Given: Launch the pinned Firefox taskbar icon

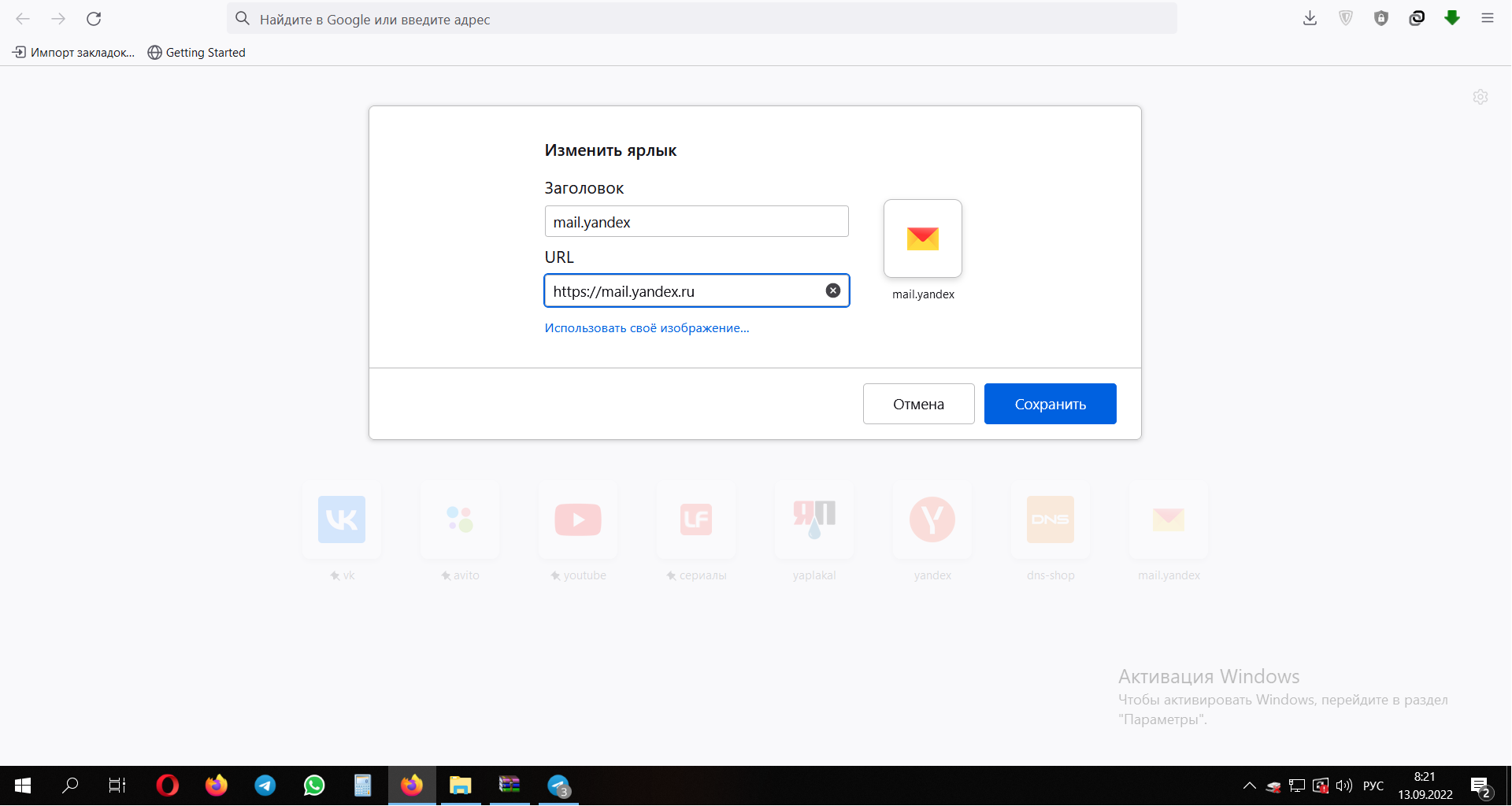Looking at the screenshot, I should coord(217,786).
